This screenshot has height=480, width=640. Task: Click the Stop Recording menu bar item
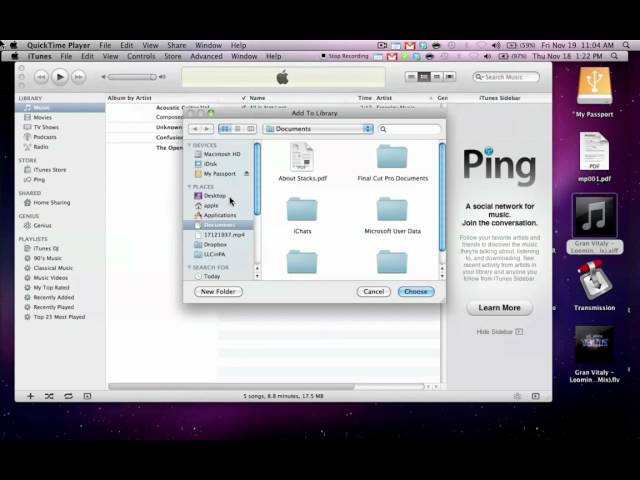click(x=345, y=56)
